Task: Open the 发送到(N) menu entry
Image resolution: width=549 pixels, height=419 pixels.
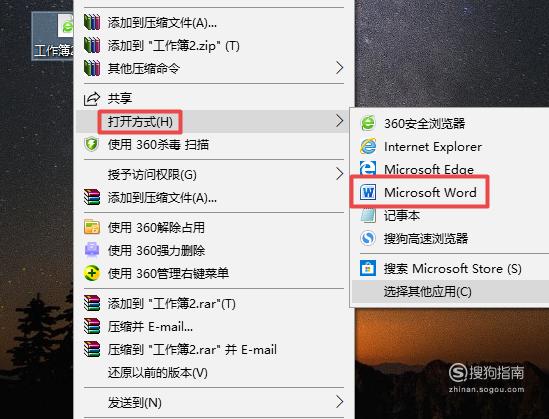Action: coord(214,402)
